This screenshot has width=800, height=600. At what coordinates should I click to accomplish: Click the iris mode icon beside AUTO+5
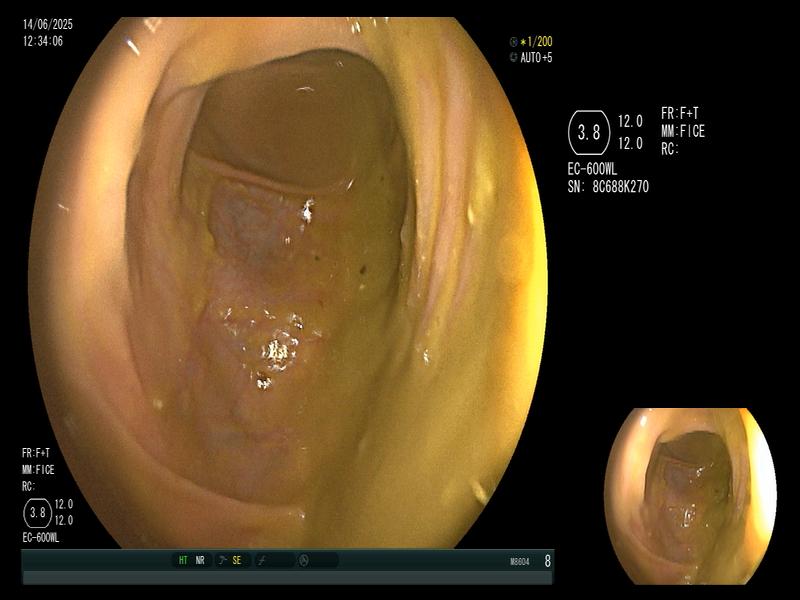click(x=513, y=58)
